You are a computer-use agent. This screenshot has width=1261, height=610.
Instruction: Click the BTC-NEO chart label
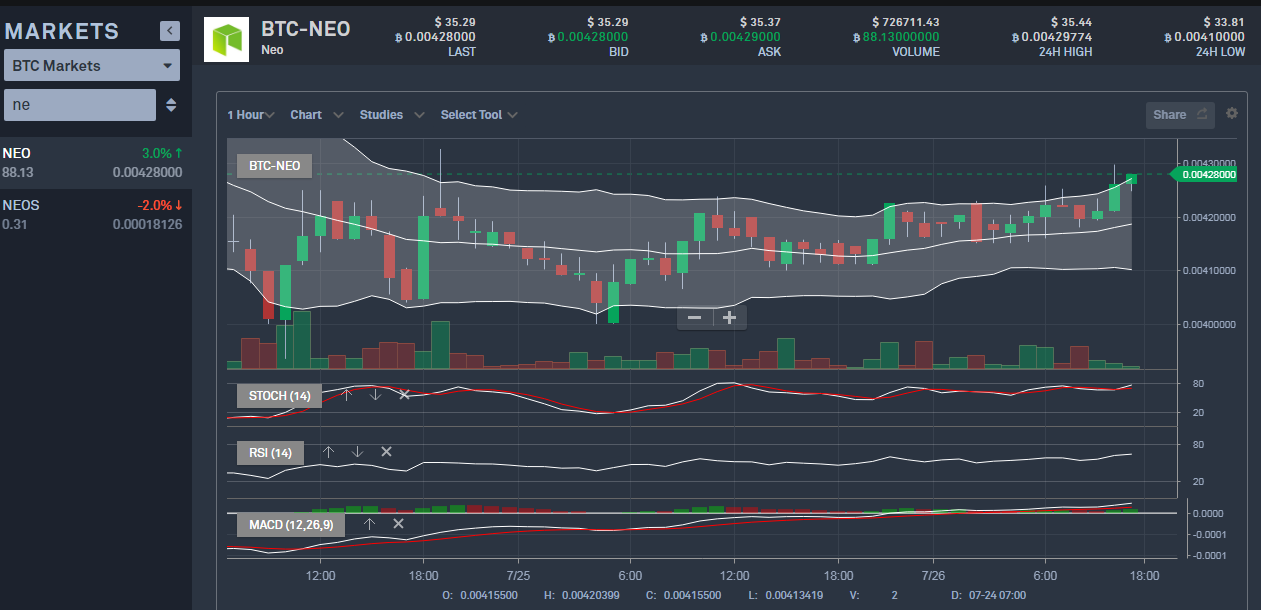(274, 166)
